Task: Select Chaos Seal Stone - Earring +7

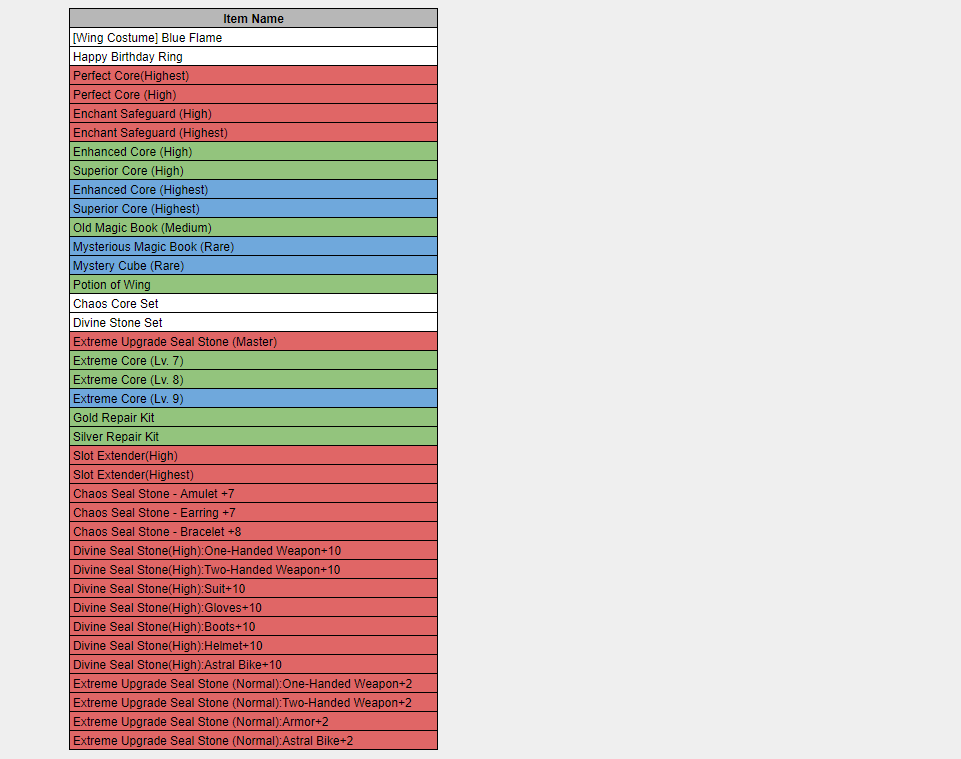Action: (x=253, y=513)
